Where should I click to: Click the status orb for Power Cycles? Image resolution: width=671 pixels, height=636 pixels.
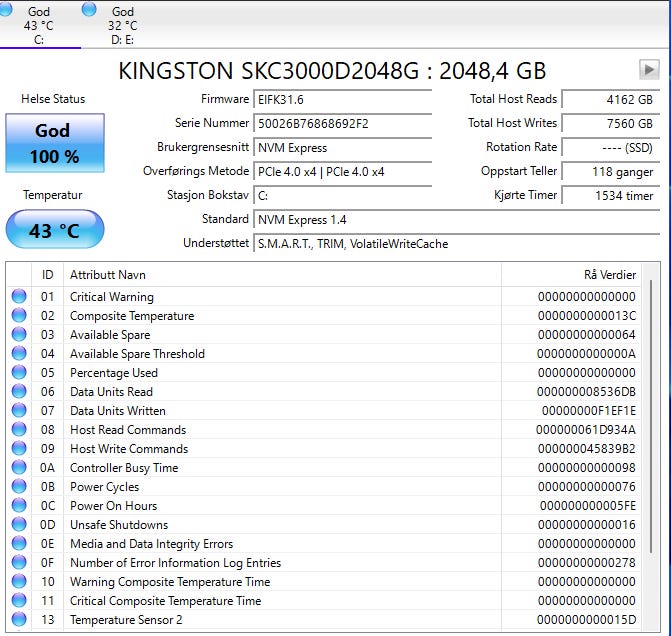pos(19,487)
